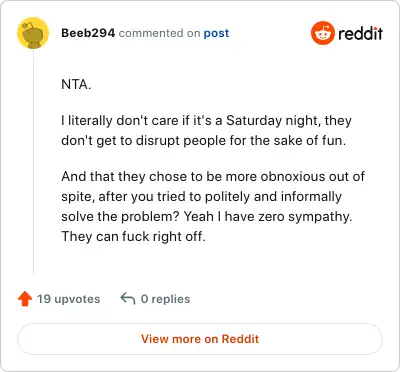Image resolution: width=400 pixels, height=372 pixels.
Task: Open the "0 replies" label
Action: [165, 299]
